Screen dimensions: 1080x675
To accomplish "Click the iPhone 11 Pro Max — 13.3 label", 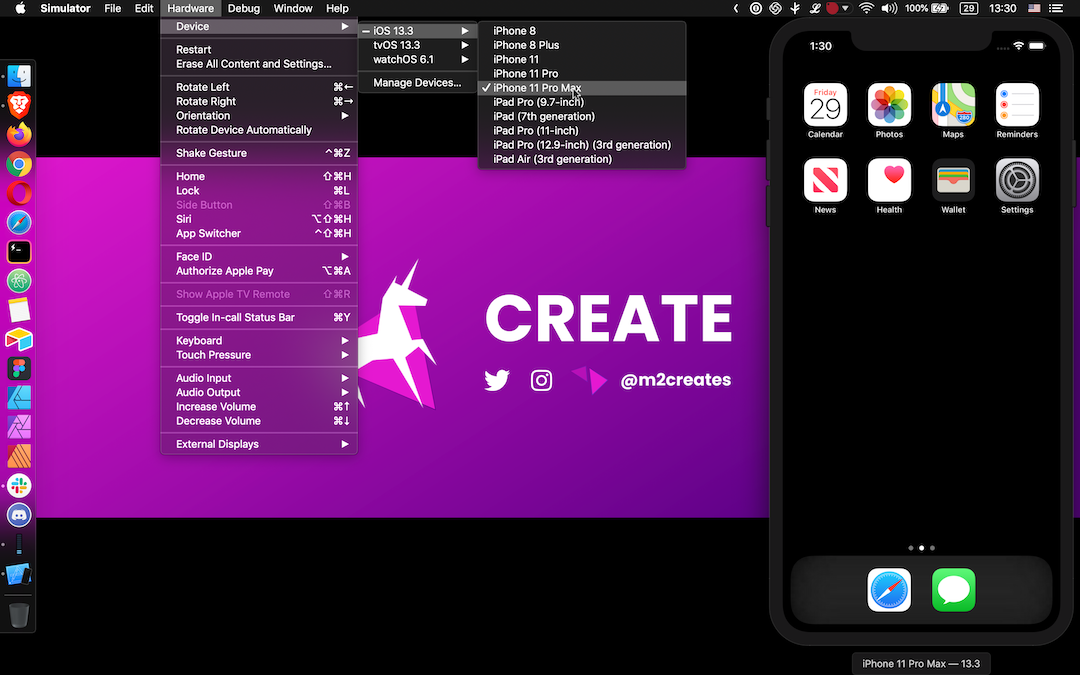I will [920, 663].
